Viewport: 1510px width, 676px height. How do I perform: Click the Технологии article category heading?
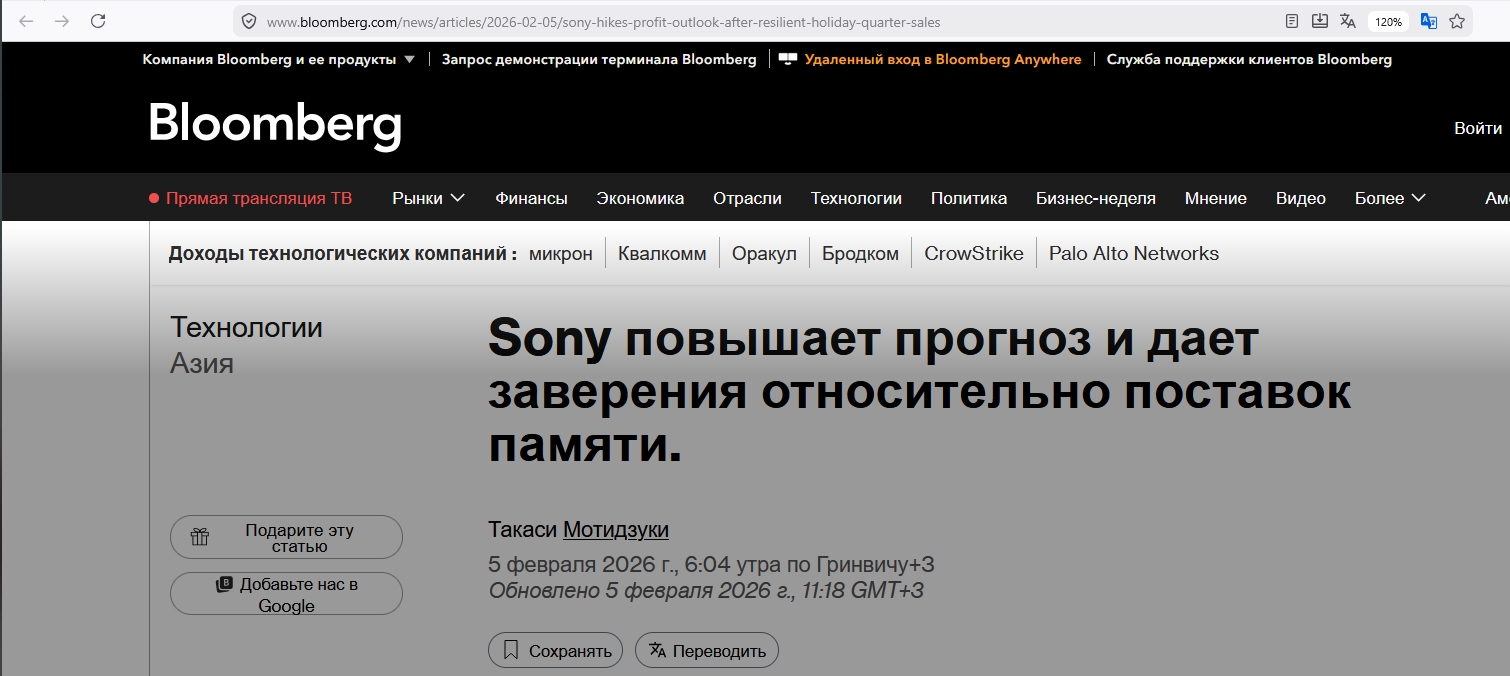(x=246, y=327)
